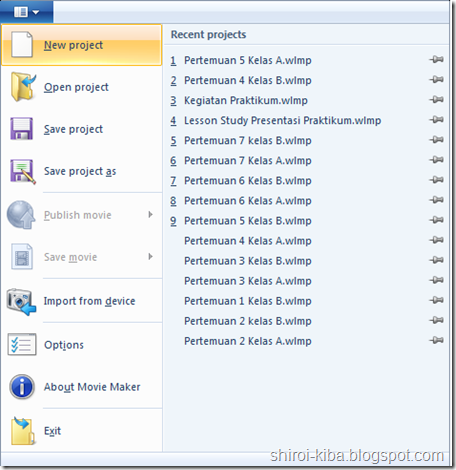Open Pertemuan 2 Kelas A.wlmp project

point(248,341)
